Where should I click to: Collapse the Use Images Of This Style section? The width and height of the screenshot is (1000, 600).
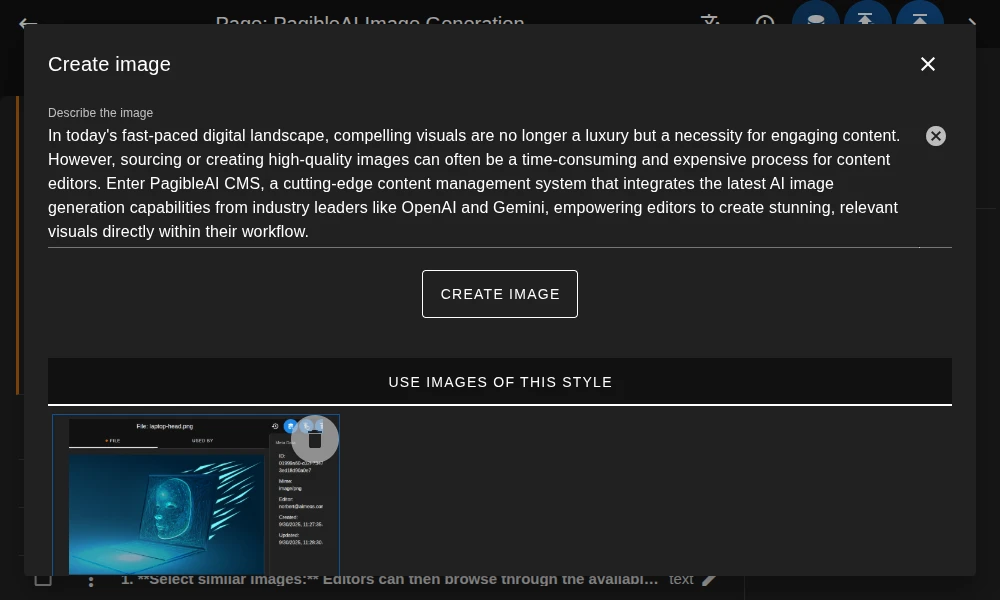(x=500, y=382)
